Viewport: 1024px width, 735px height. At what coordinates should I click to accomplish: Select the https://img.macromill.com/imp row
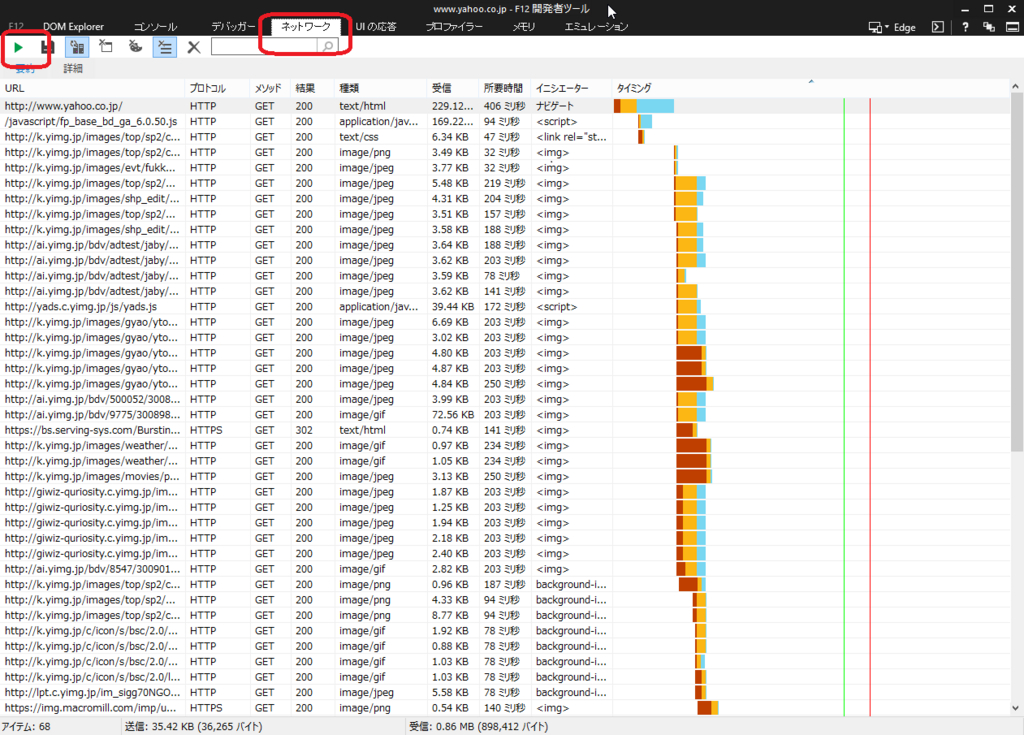pyautogui.click(x=504, y=708)
